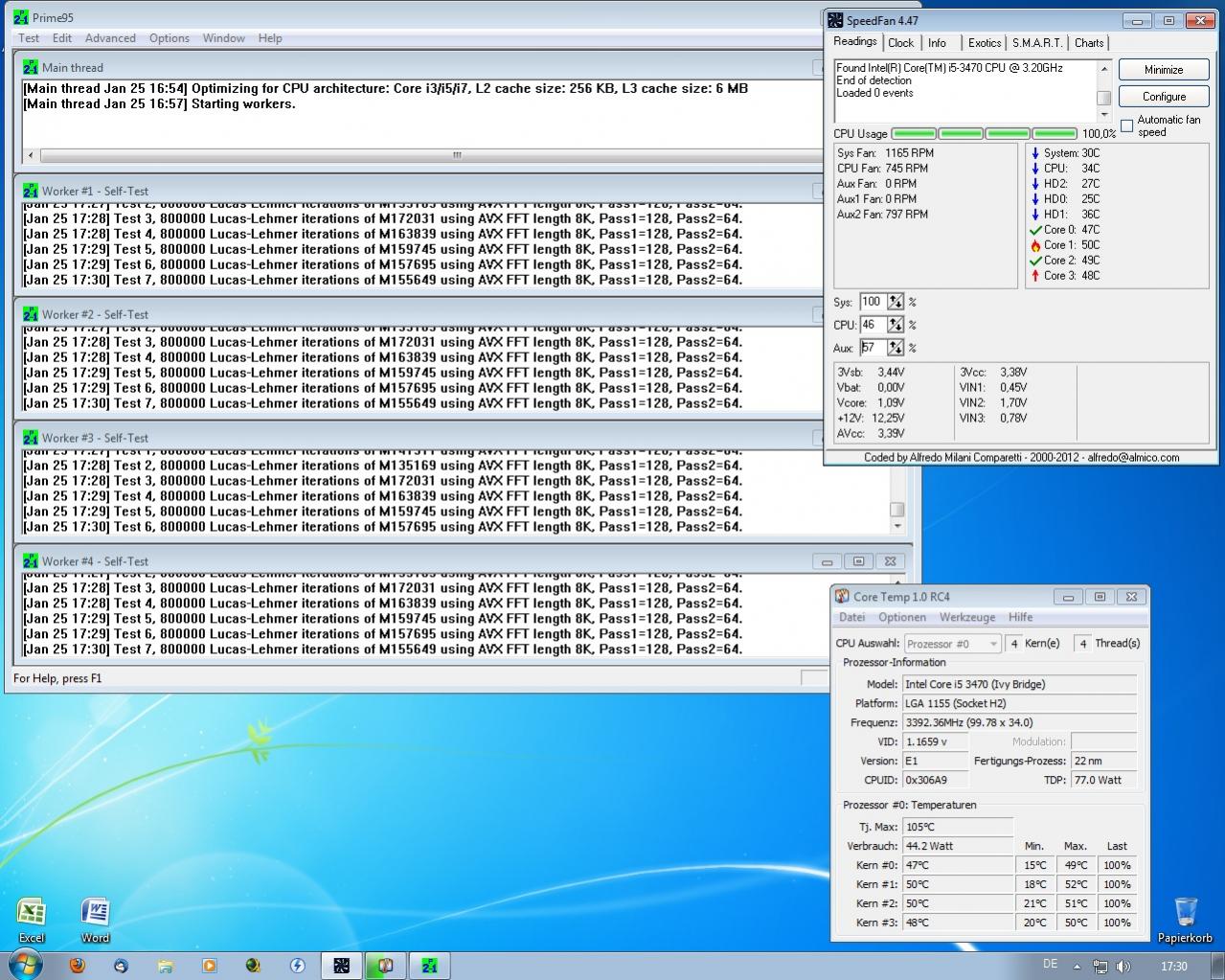1225x980 pixels.
Task: Click the Worker #3 vertical scrollbar thumb
Action: 897,510
